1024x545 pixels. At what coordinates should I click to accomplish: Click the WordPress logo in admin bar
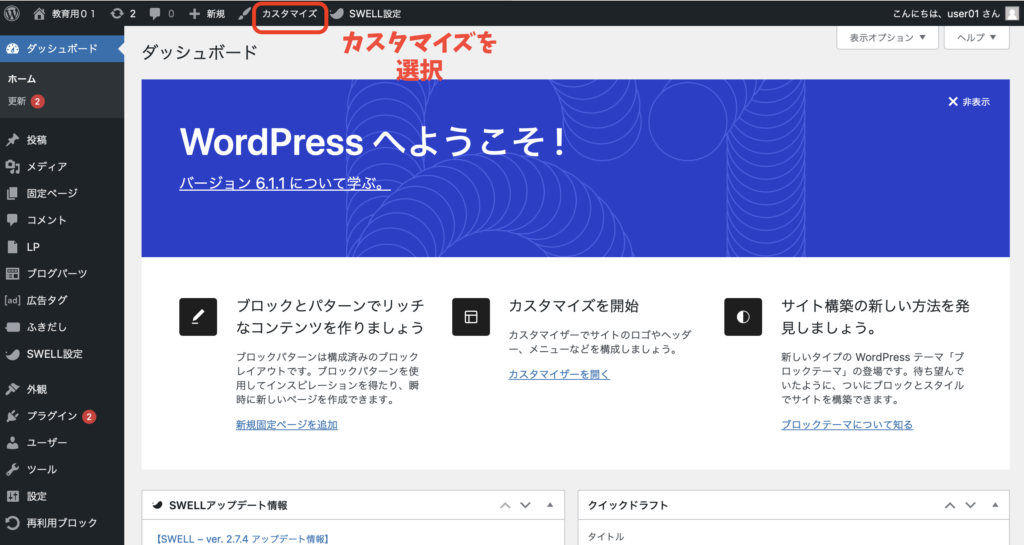coord(12,13)
